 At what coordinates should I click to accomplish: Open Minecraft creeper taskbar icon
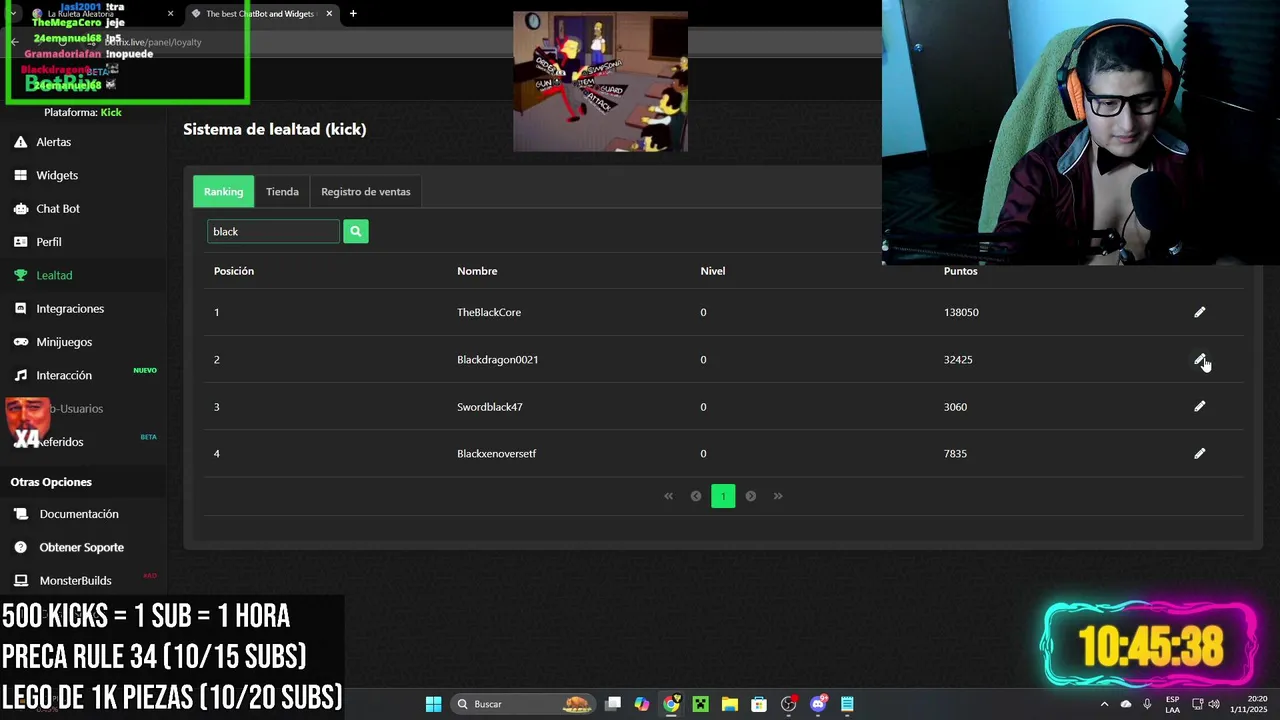click(700, 704)
